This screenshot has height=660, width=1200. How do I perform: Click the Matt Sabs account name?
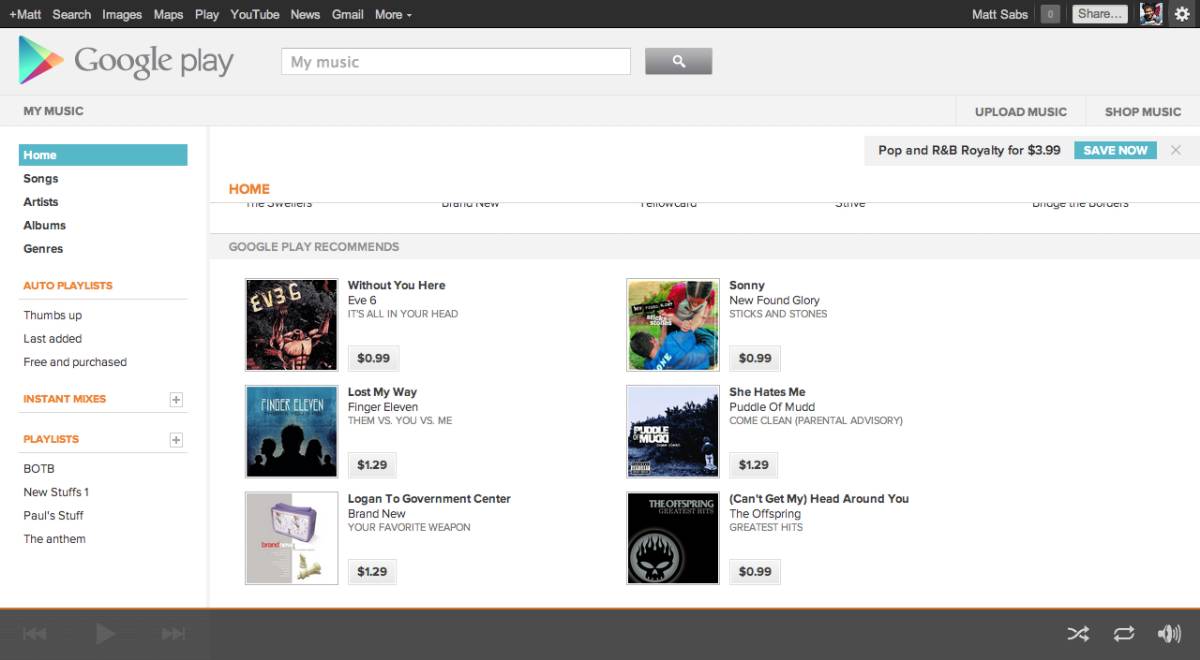click(x=1000, y=14)
